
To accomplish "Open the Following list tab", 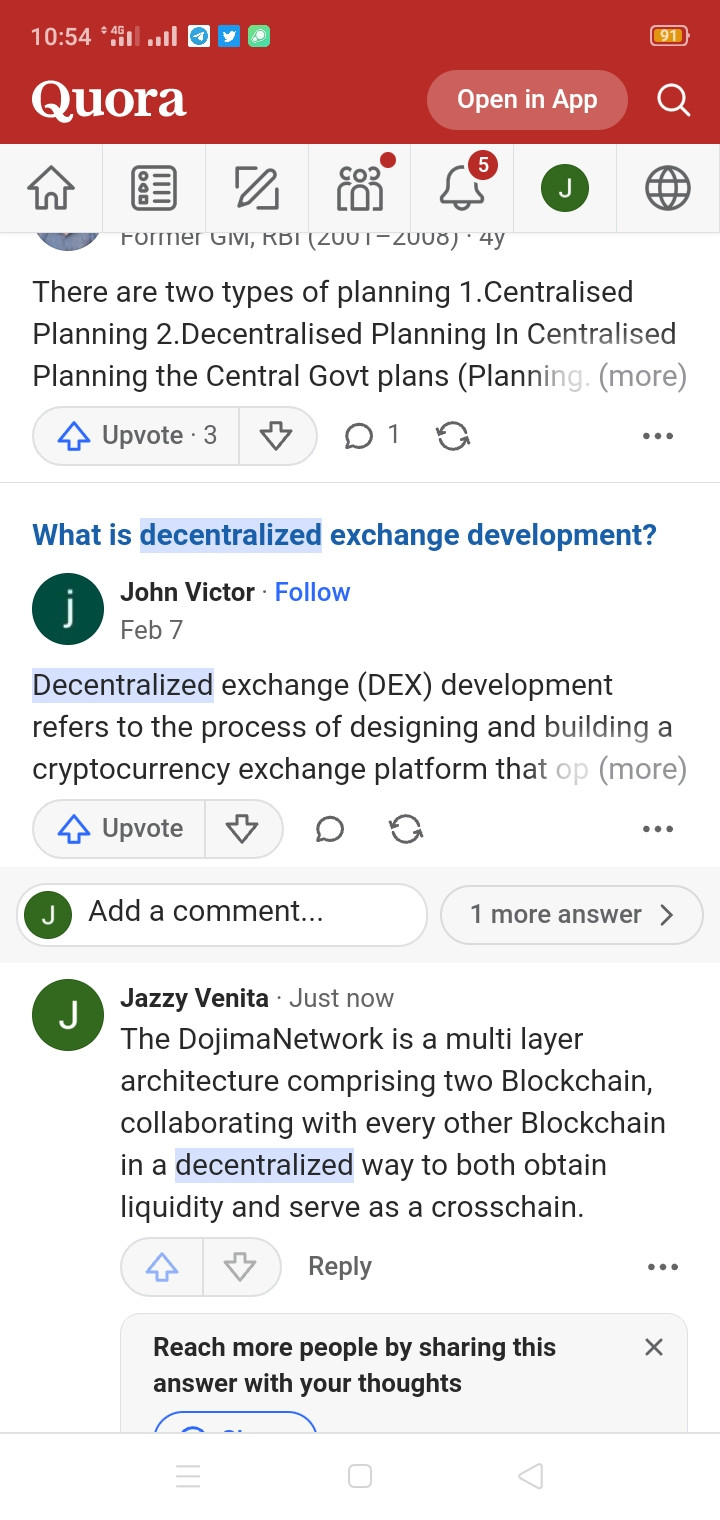I will 154,187.
